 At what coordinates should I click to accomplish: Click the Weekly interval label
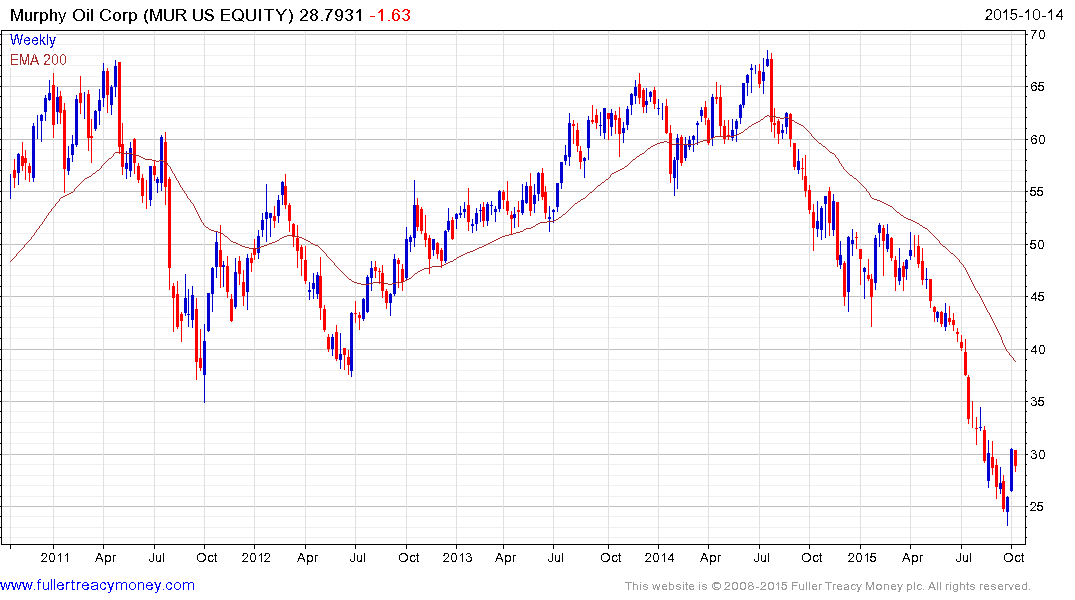[32, 40]
